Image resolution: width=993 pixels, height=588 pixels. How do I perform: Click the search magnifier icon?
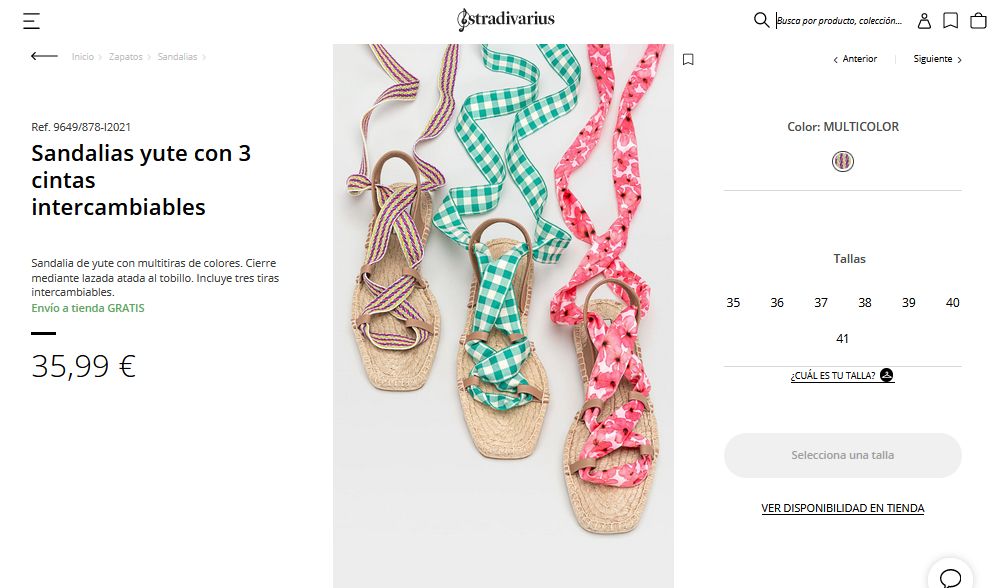(761, 20)
